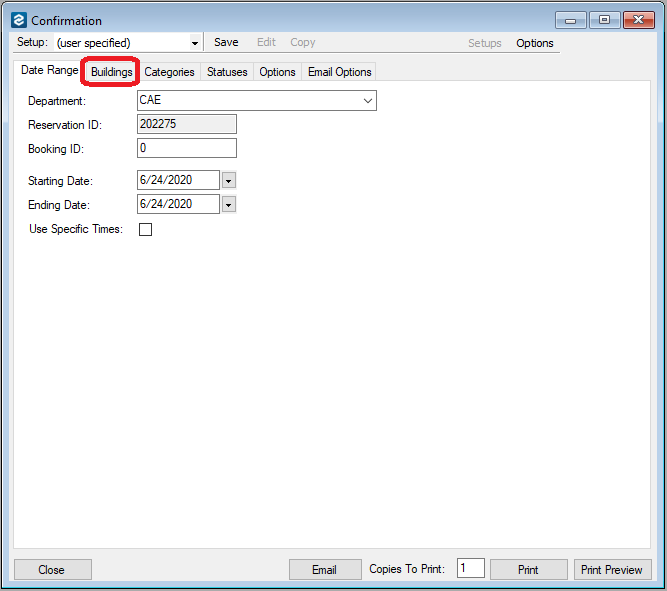This screenshot has height=591, width=667.
Task: Open the Ending Date calendar dropdown
Action: (x=228, y=205)
